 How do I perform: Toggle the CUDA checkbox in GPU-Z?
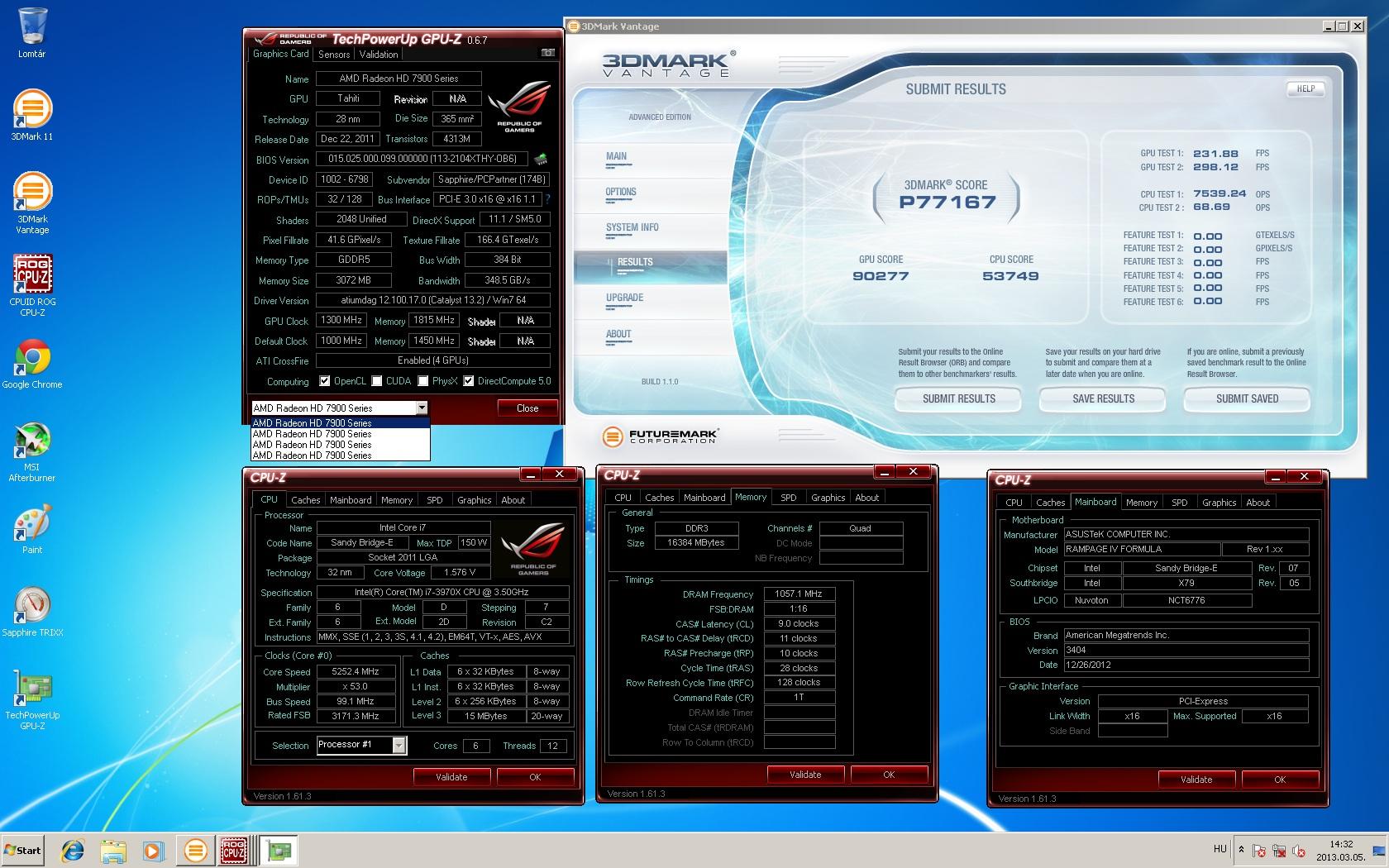tap(377, 381)
